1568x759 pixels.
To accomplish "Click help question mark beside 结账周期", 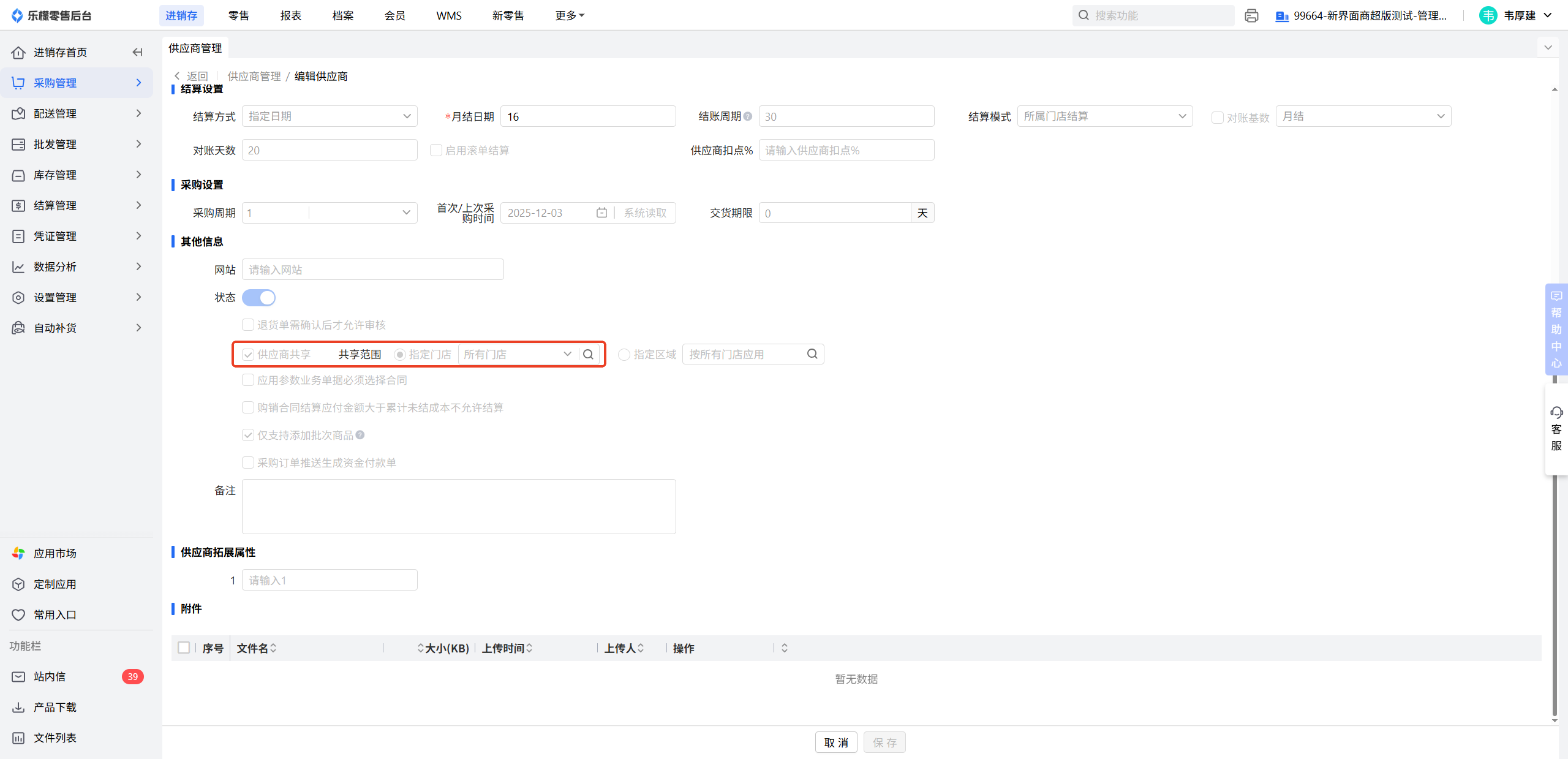I will [x=747, y=116].
